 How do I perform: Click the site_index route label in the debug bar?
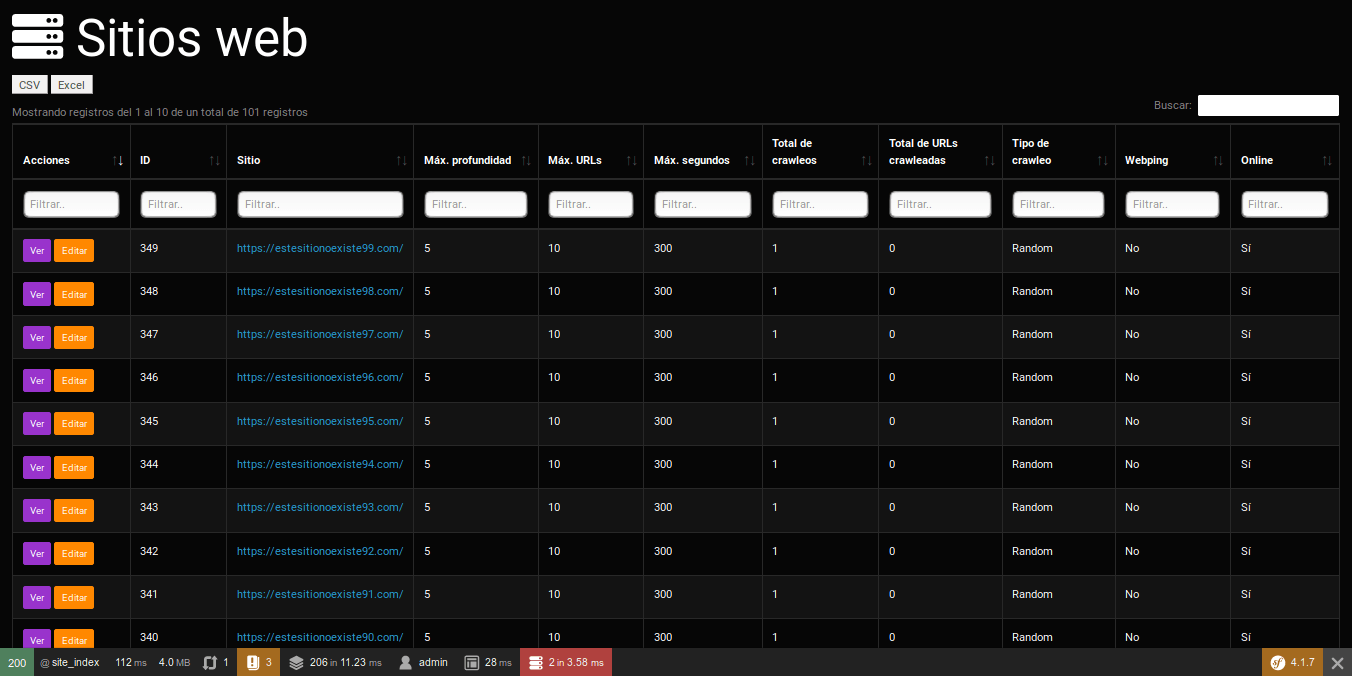click(69, 662)
